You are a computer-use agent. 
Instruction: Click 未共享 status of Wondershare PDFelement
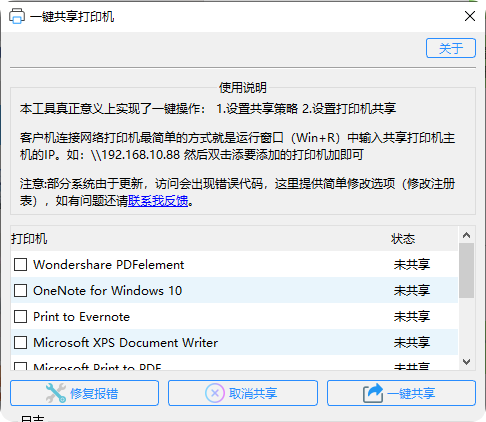pos(412,265)
